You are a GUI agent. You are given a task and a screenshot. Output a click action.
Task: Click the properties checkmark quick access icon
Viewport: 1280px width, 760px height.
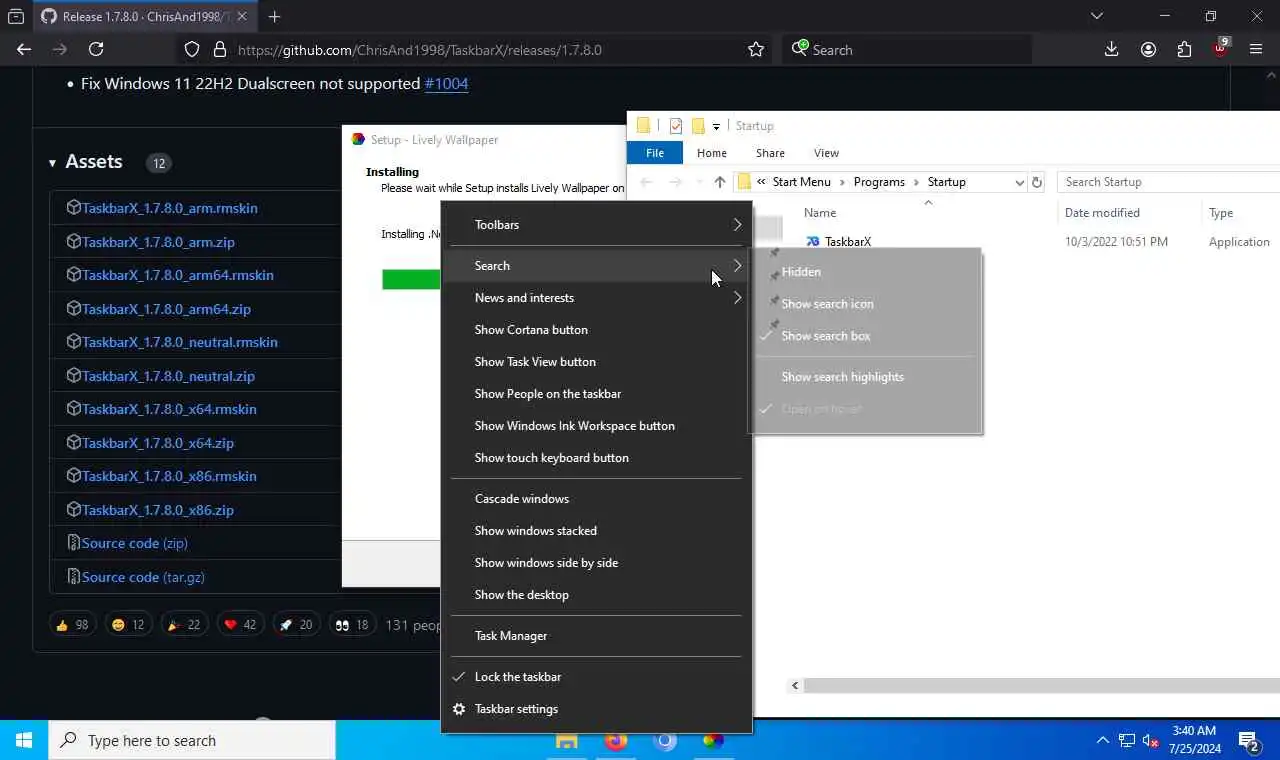[x=676, y=126]
